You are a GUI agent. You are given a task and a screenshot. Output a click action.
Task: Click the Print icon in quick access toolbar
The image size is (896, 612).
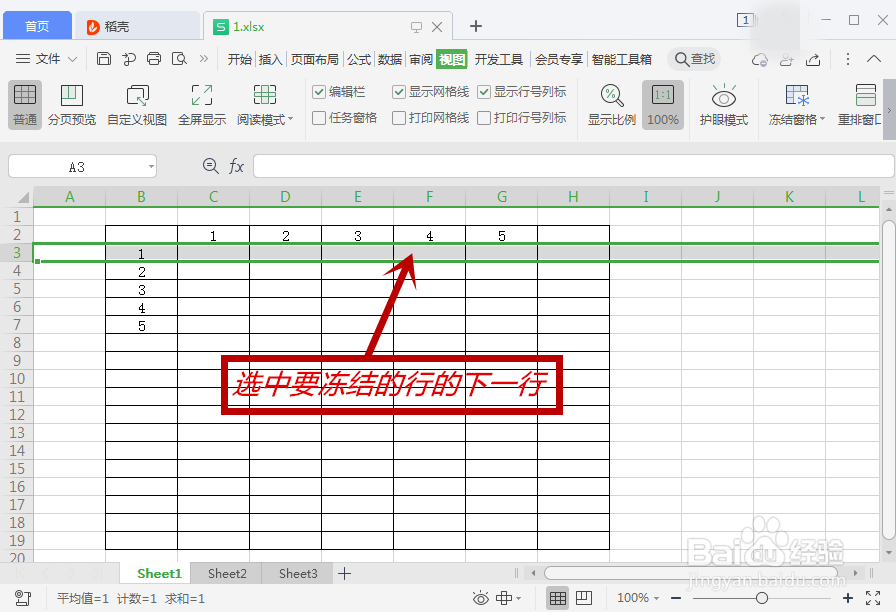click(153, 59)
